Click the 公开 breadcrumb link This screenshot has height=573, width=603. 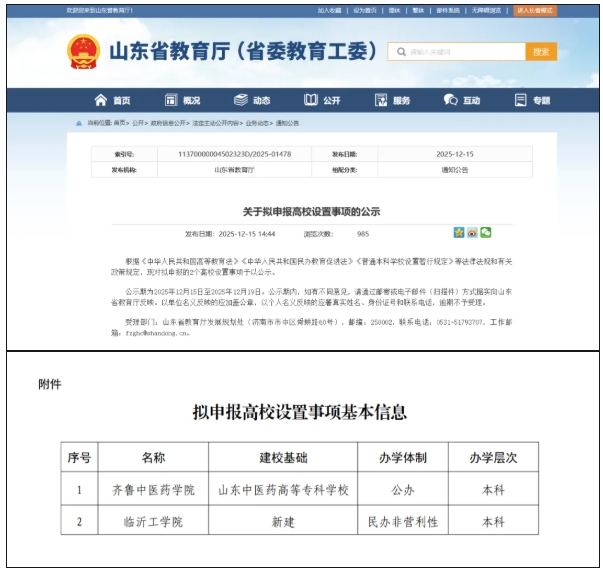[x=138, y=123]
